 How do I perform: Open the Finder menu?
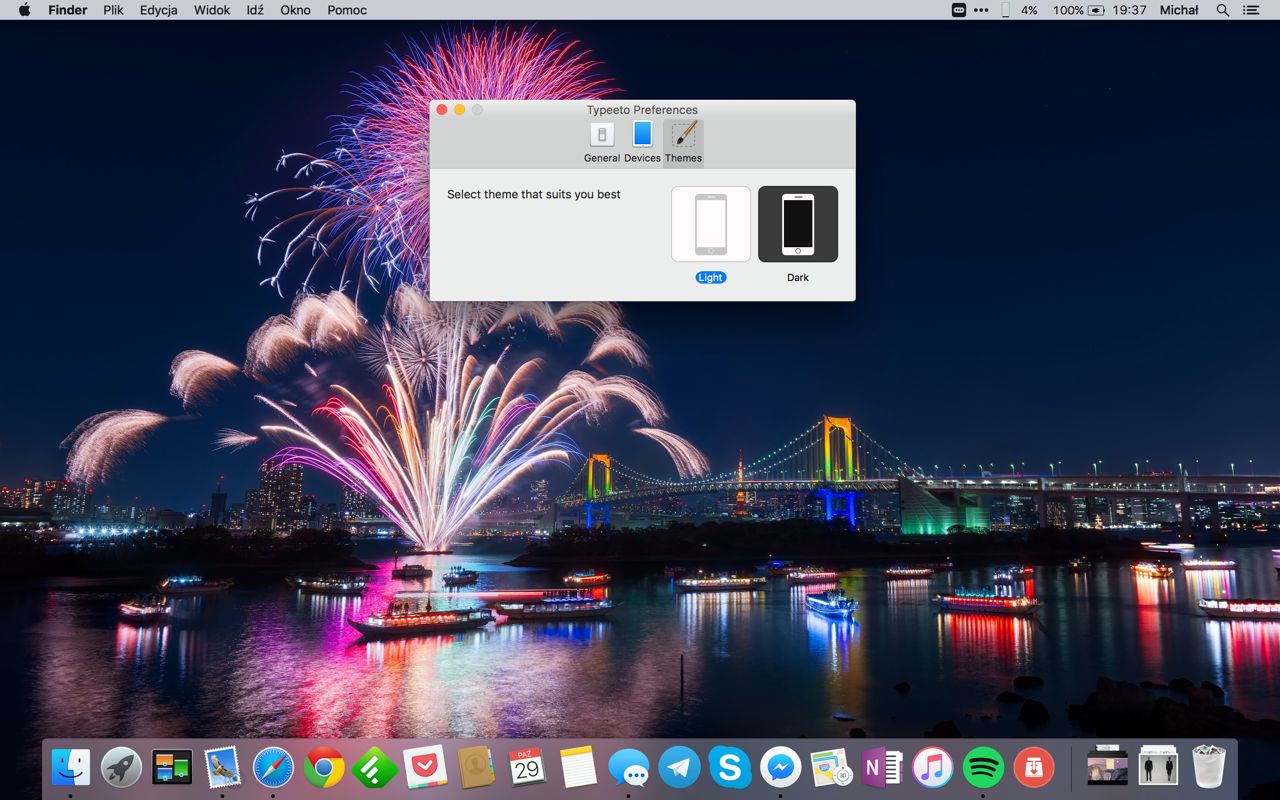pos(67,10)
